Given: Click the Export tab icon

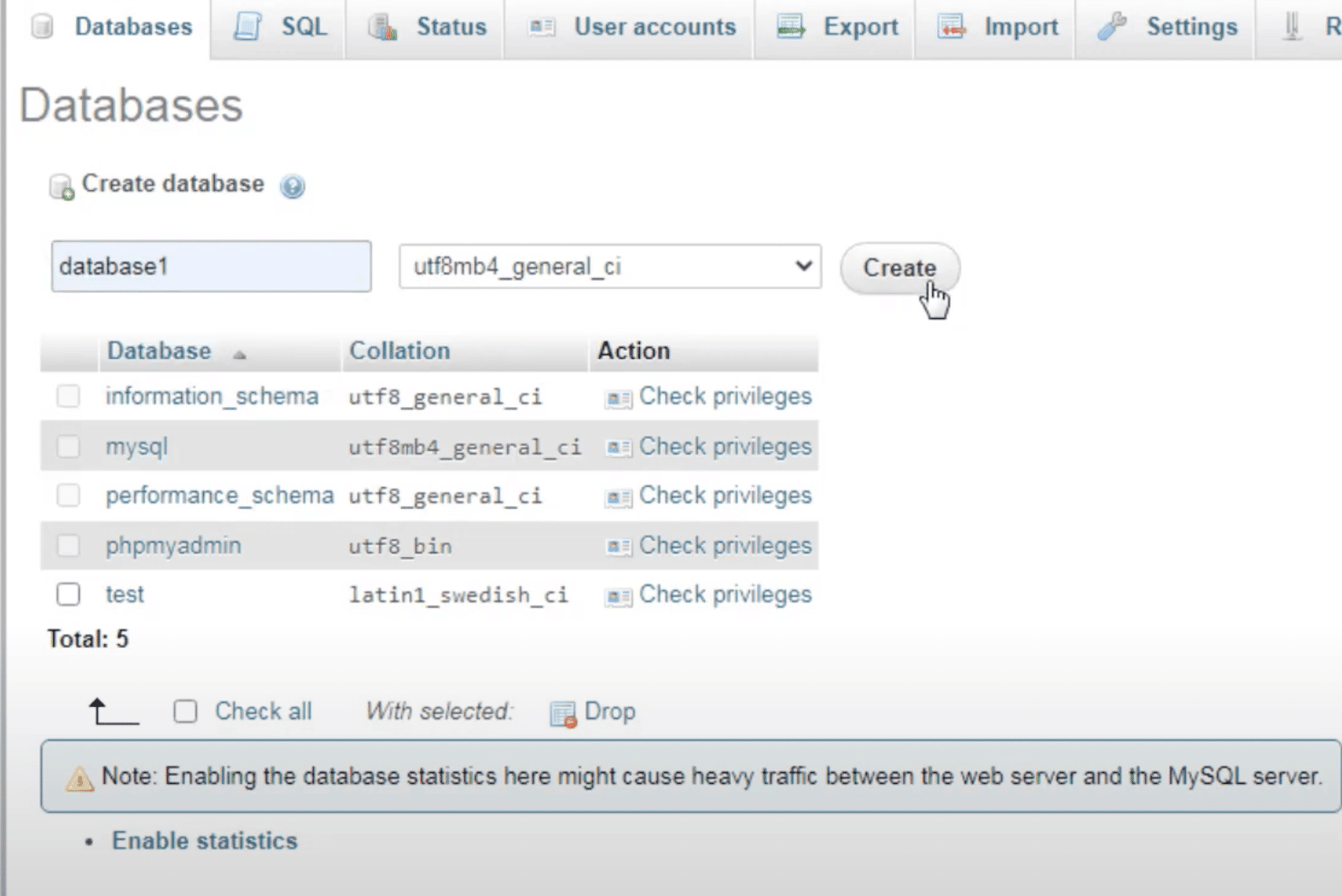Looking at the screenshot, I should pos(791,27).
